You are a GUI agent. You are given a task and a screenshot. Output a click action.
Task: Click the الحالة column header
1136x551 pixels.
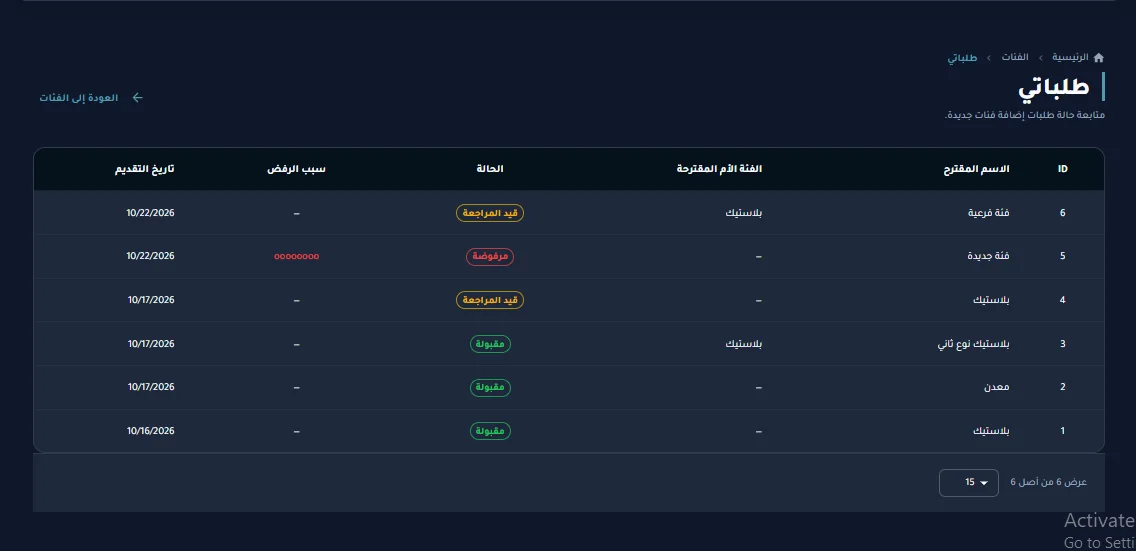pyautogui.click(x=490, y=169)
